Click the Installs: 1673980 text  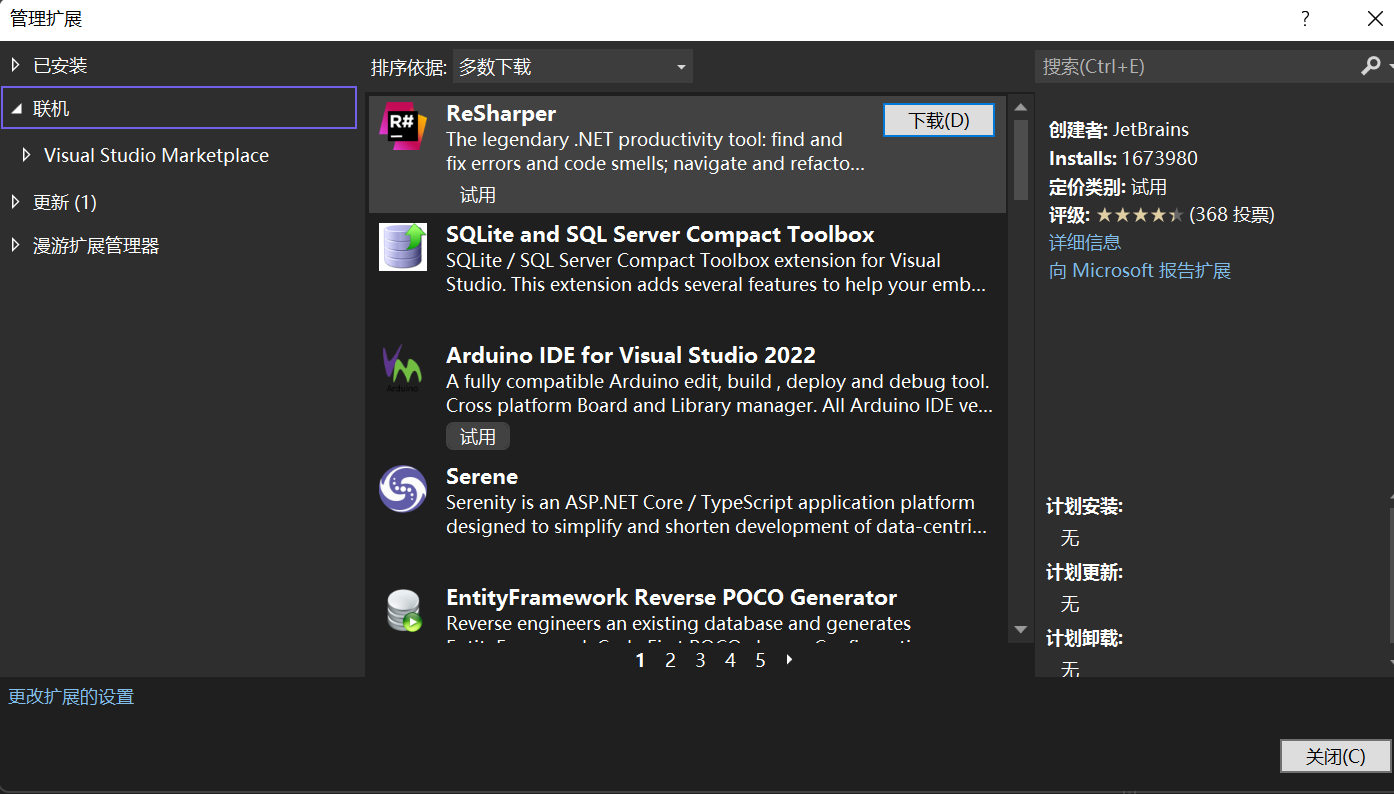(x=1123, y=158)
